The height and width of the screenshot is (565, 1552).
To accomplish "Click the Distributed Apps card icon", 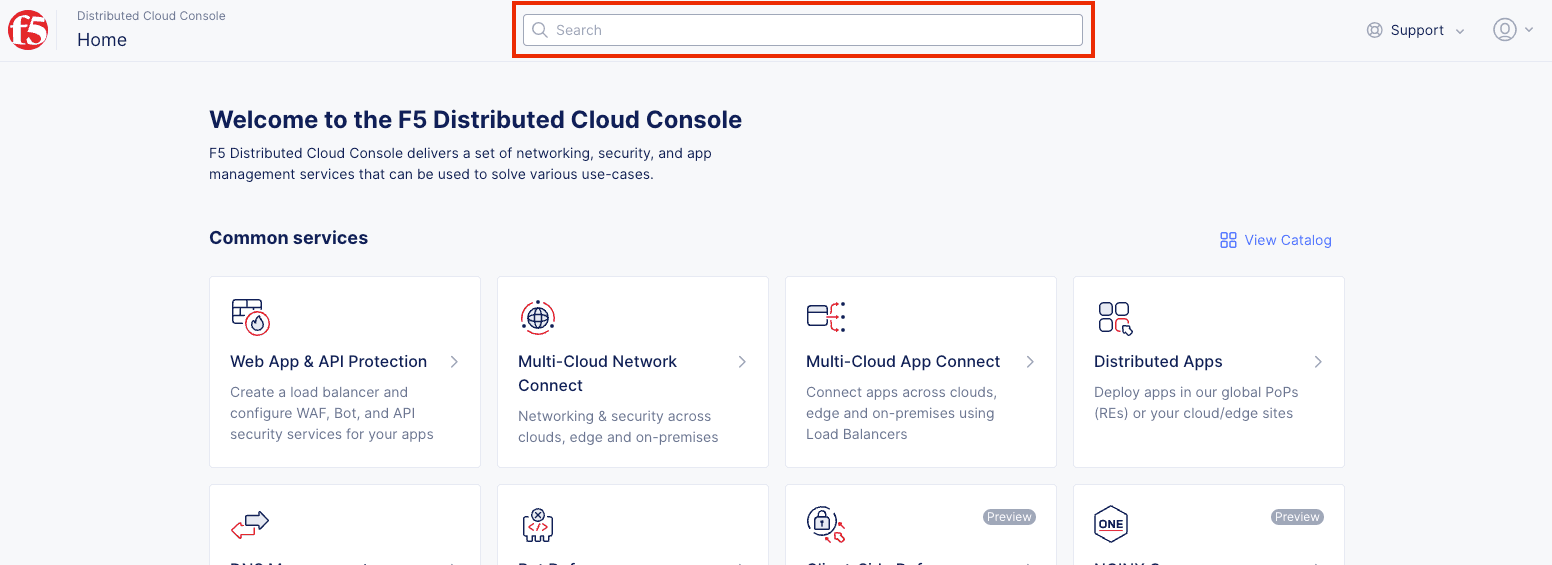I will pyautogui.click(x=1114, y=317).
